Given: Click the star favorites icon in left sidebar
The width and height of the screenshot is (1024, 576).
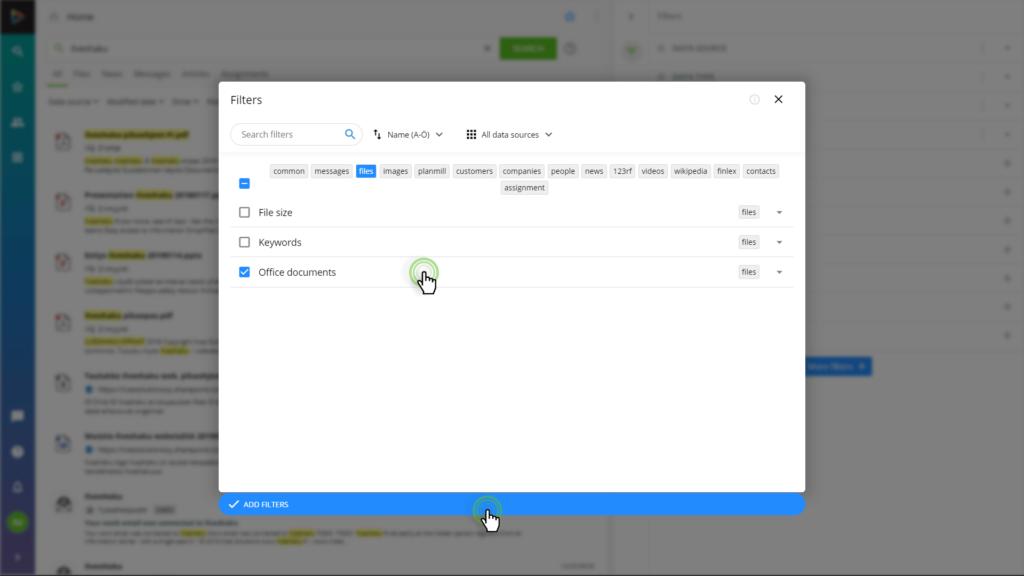Looking at the screenshot, I should (x=18, y=87).
